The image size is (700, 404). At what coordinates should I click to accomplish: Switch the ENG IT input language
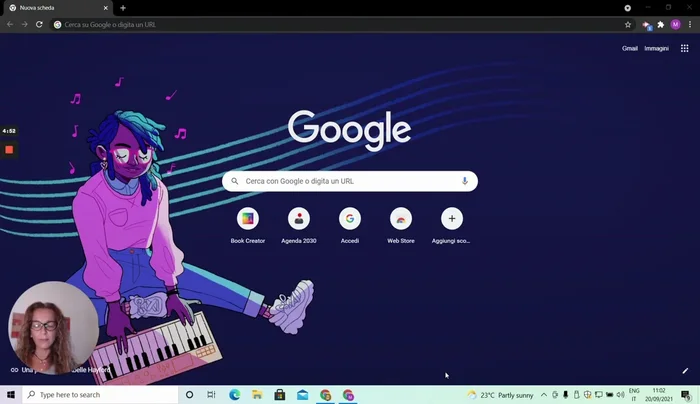[634, 395]
